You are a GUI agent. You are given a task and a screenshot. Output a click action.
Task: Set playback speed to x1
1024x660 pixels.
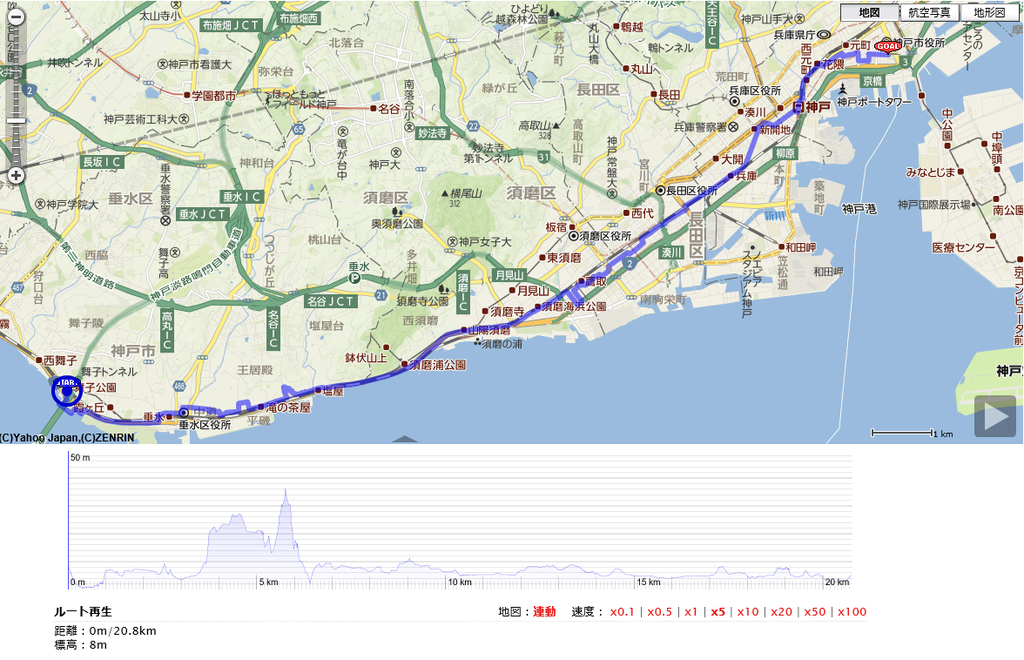(x=691, y=612)
